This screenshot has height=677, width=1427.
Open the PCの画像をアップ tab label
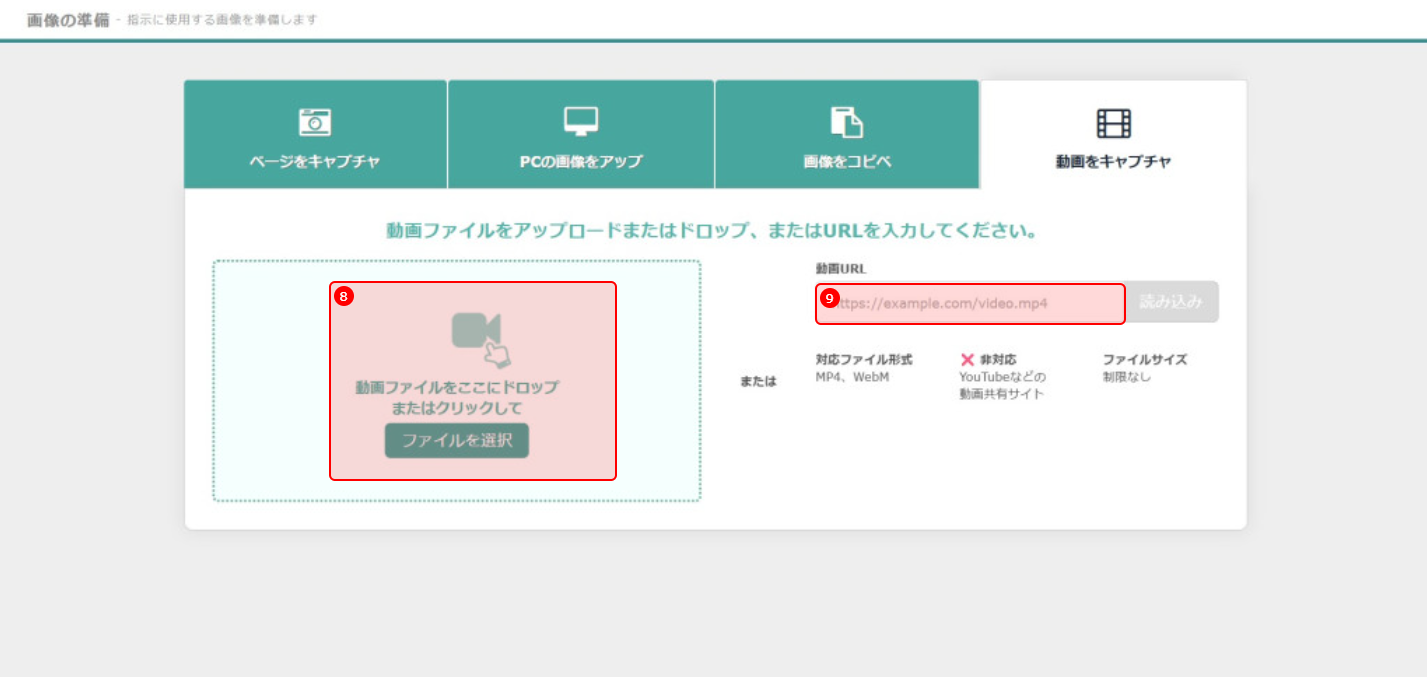tap(580, 162)
